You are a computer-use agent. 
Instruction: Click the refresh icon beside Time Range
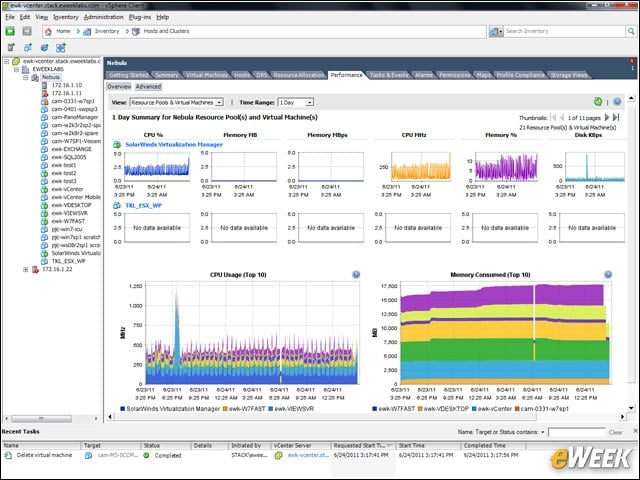tap(598, 102)
